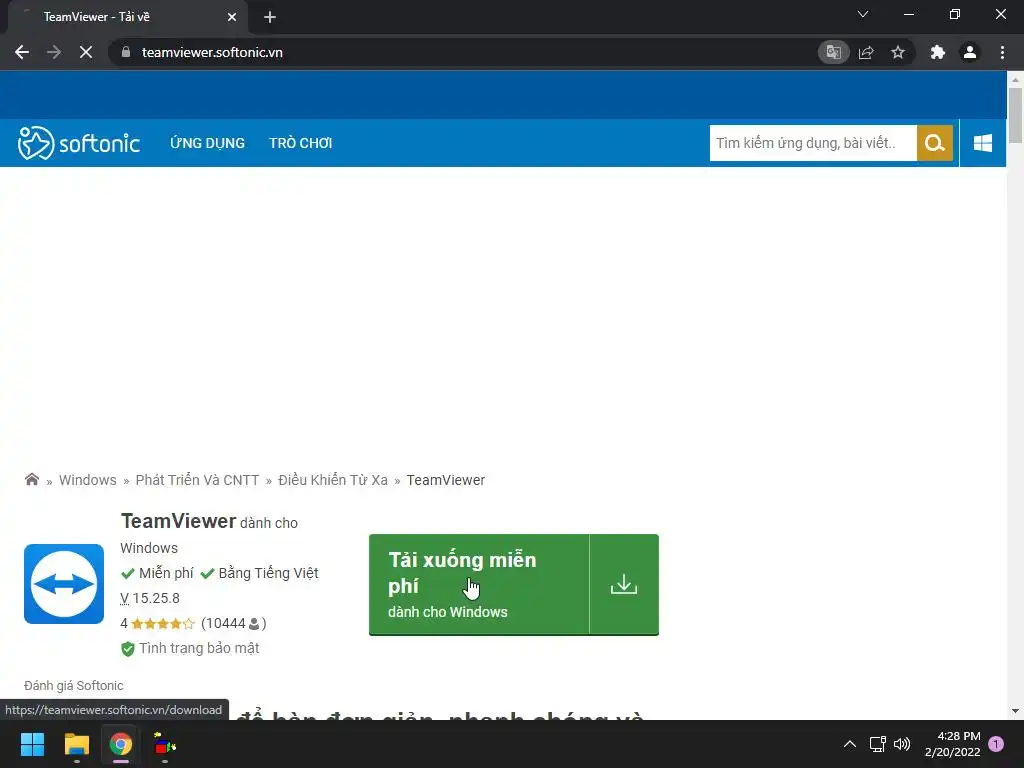Open the ỨNG DỤNG menu
Screen dimensions: 1024x768
click(x=208, y=143)
